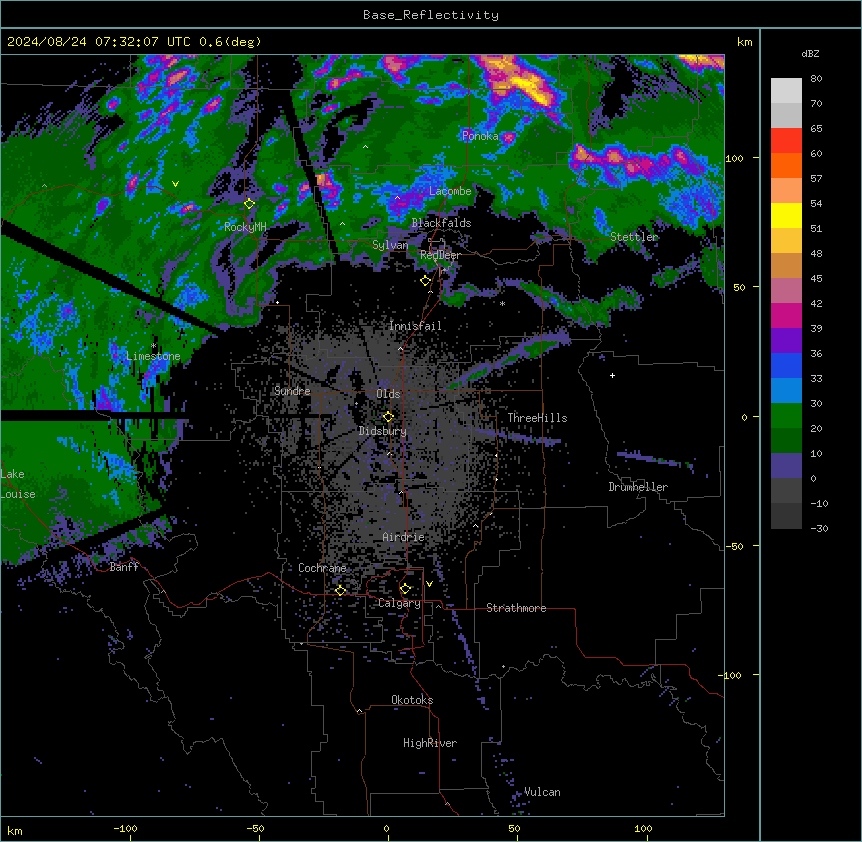Viewport: 862px width, 842px height.
Task: Click the -30 value on dBZ scale
Action: (x=819, y=528)
